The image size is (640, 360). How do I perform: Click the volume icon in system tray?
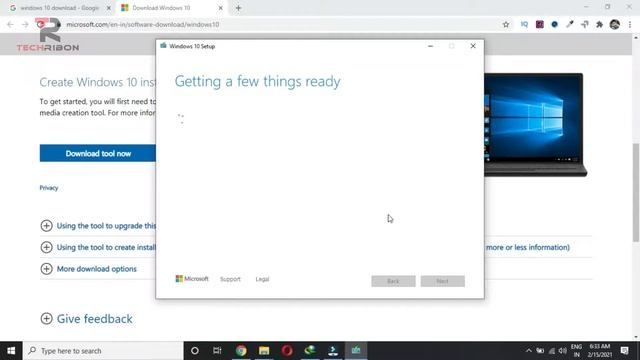[563, 351]
